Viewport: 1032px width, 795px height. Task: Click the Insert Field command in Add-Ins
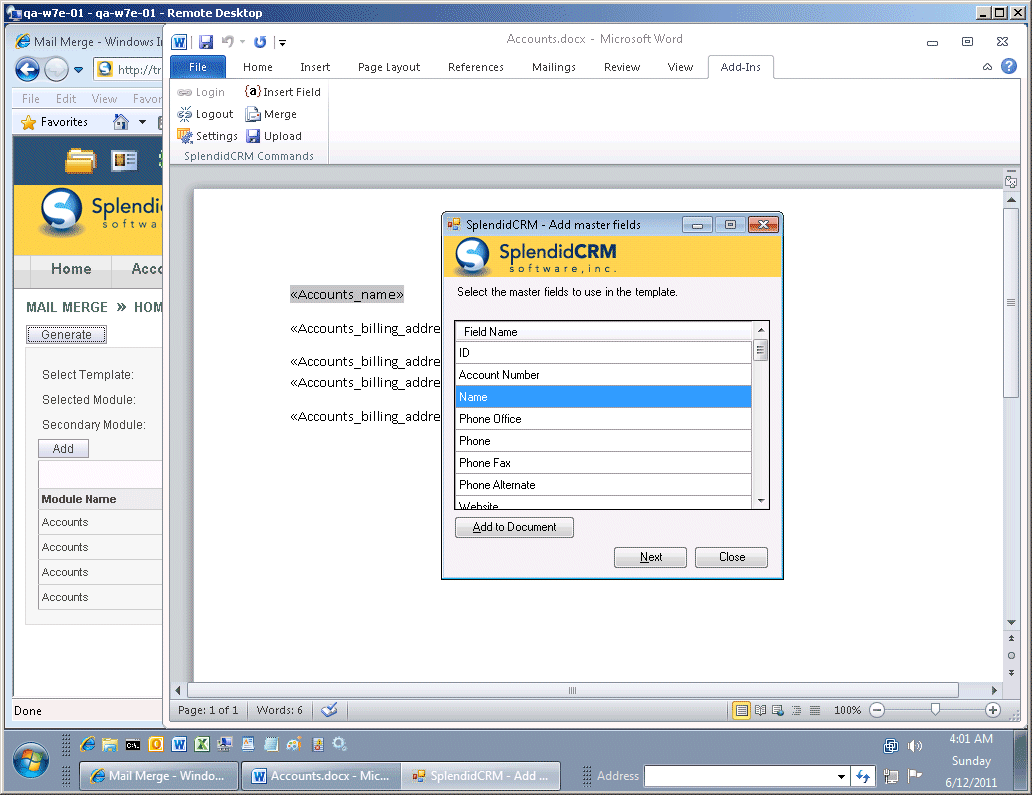pyautogui.click(x=283, y=92)
